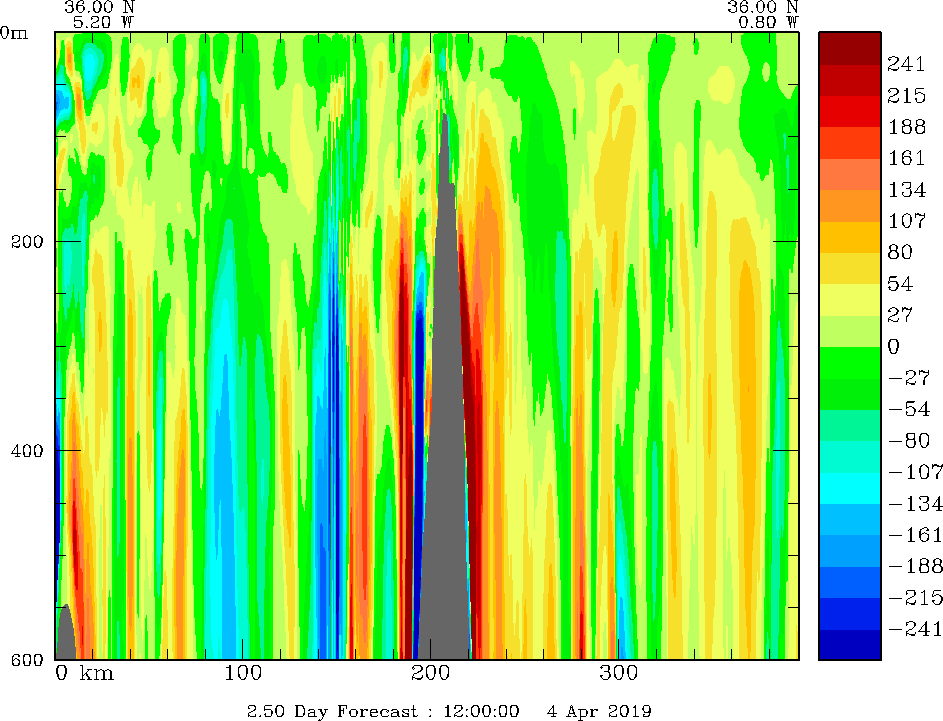The width and height of the screenshot is (943, 721).
Task: Click the -27 colorbar value label
Action: (909, 378)
